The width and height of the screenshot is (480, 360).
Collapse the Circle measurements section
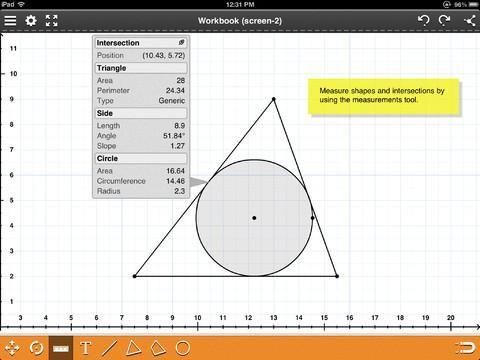141,158
